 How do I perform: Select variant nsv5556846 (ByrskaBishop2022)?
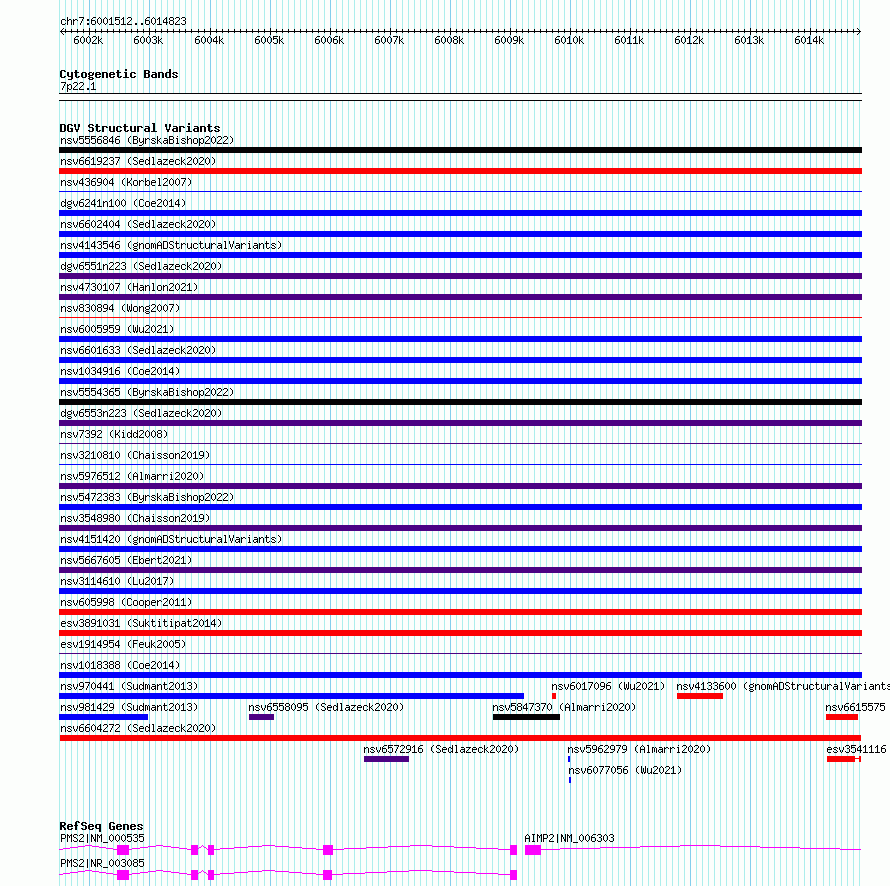pos(147,140)
